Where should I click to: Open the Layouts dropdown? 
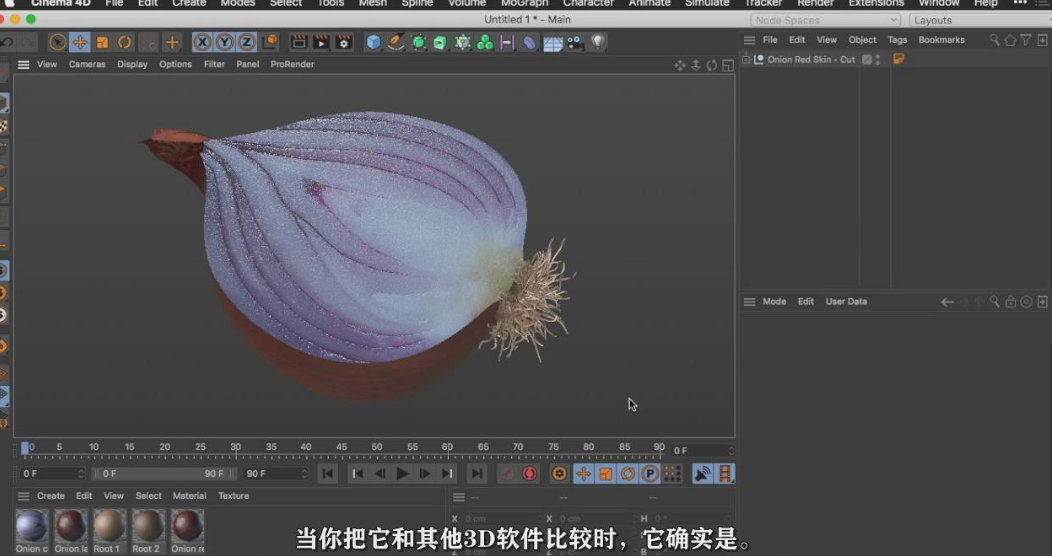[x=975, y=20]
